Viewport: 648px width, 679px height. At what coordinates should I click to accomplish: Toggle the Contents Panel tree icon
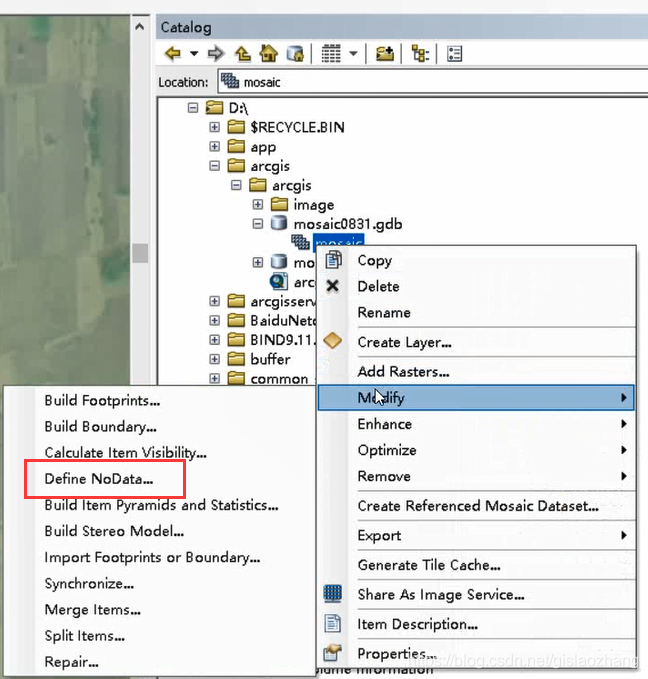[x=420, y=54]
